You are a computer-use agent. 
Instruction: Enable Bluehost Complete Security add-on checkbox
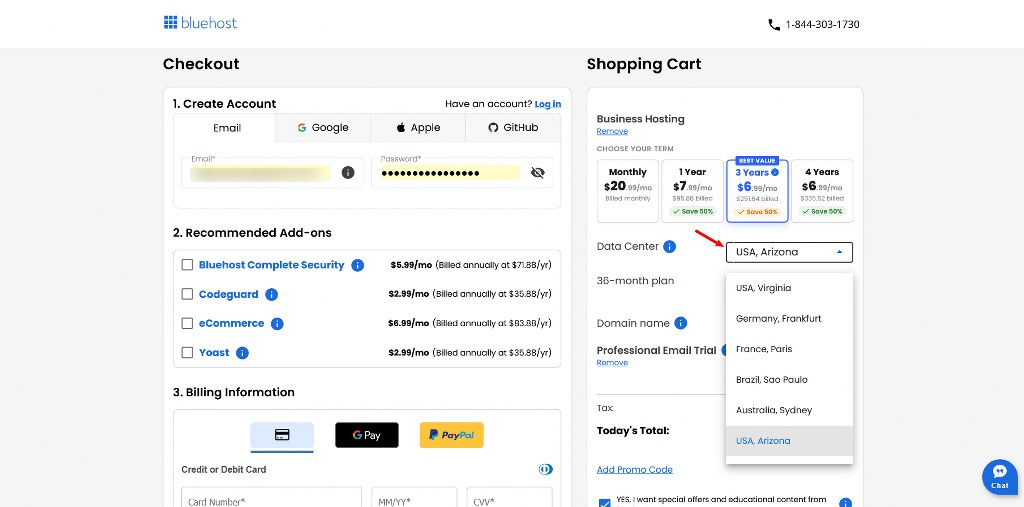coord(187,265)
